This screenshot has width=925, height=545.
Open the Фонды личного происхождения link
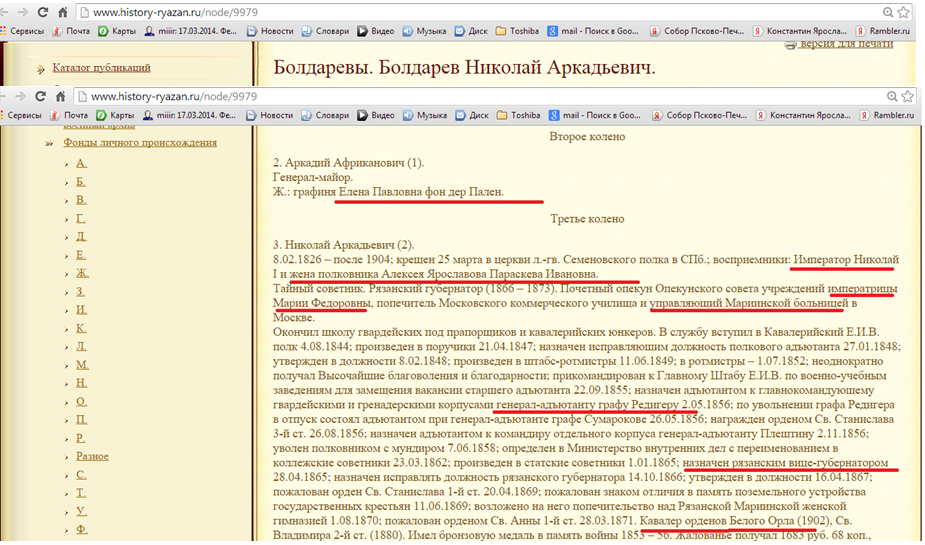click(140, 142)
